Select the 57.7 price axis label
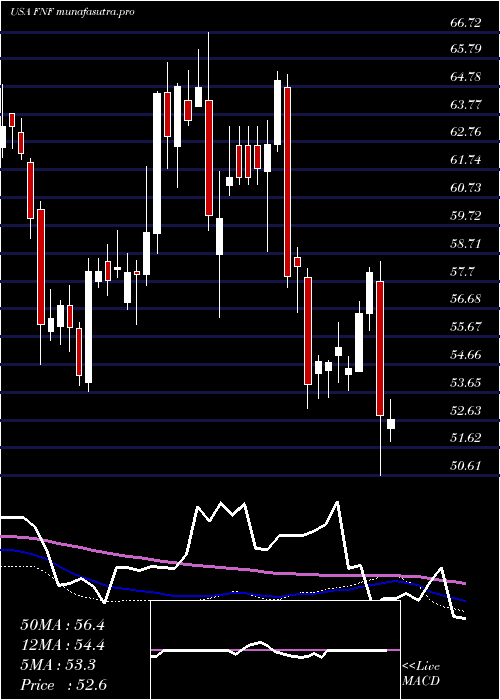Viewport: 500px width, 700px height. 462,271
